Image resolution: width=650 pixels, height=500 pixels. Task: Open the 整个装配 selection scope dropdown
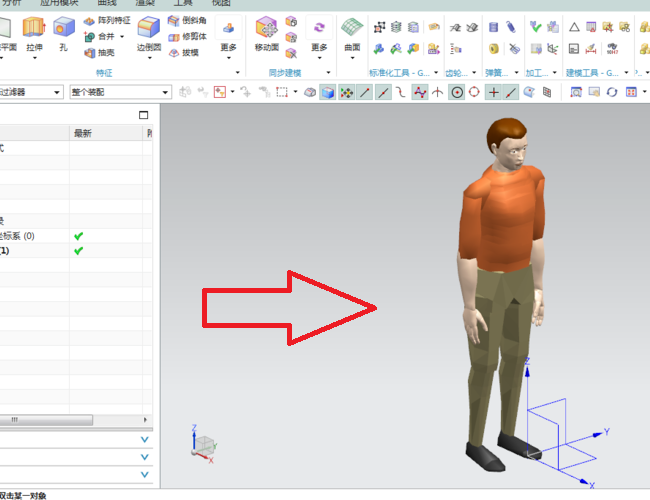[165, 92]
